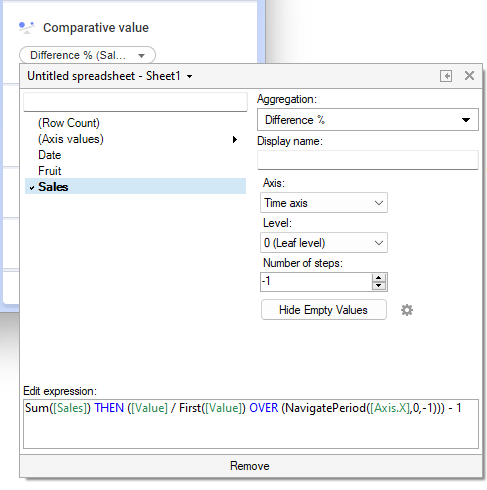This screenshot has width=487, height=490.
Task: Open the Untitled spreadsheet - Sheet1 table dropdown
Action: point(110,76)
